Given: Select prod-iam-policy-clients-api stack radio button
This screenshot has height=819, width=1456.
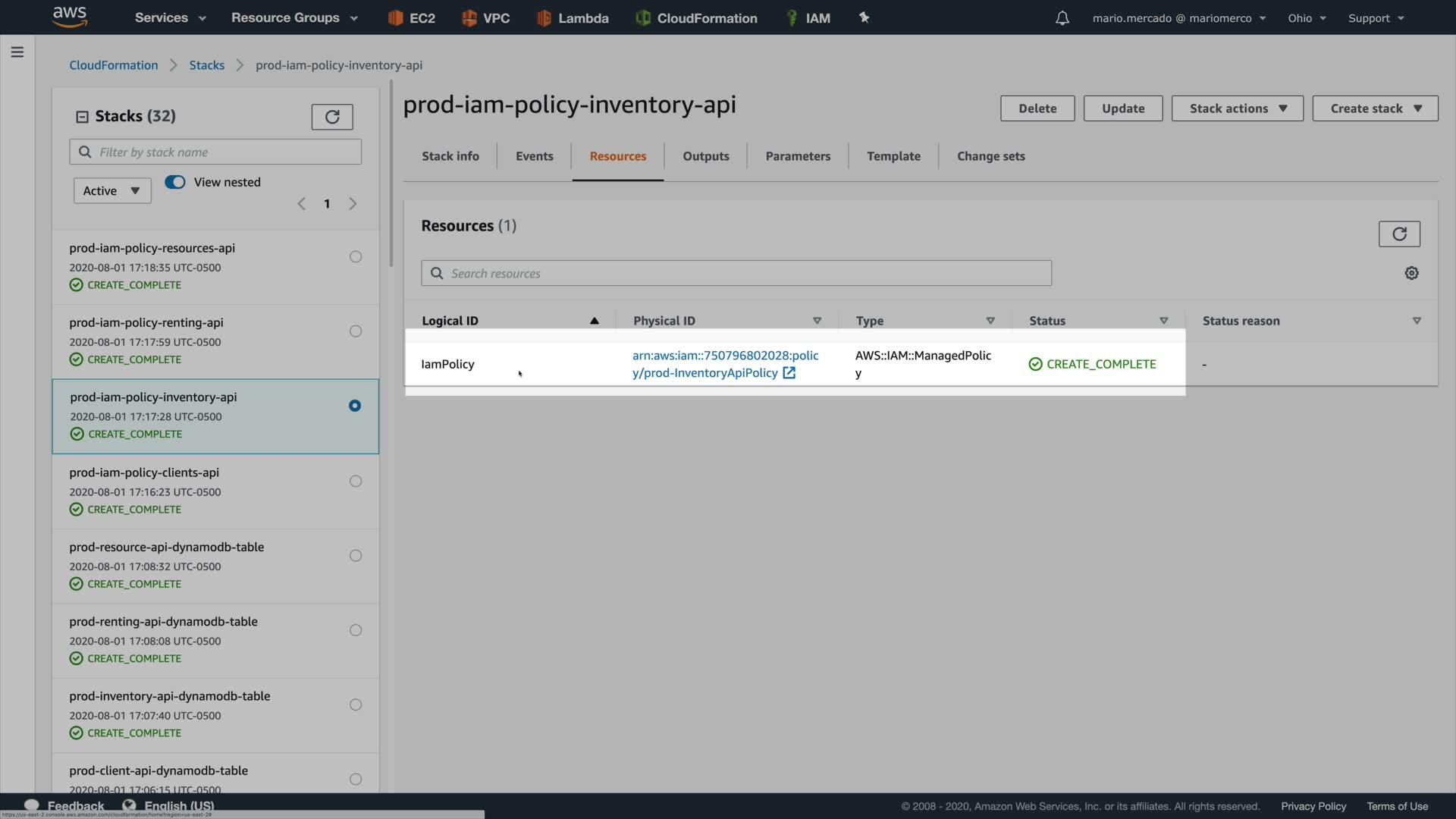Looking at the screenshot, I should coord(355,481).
